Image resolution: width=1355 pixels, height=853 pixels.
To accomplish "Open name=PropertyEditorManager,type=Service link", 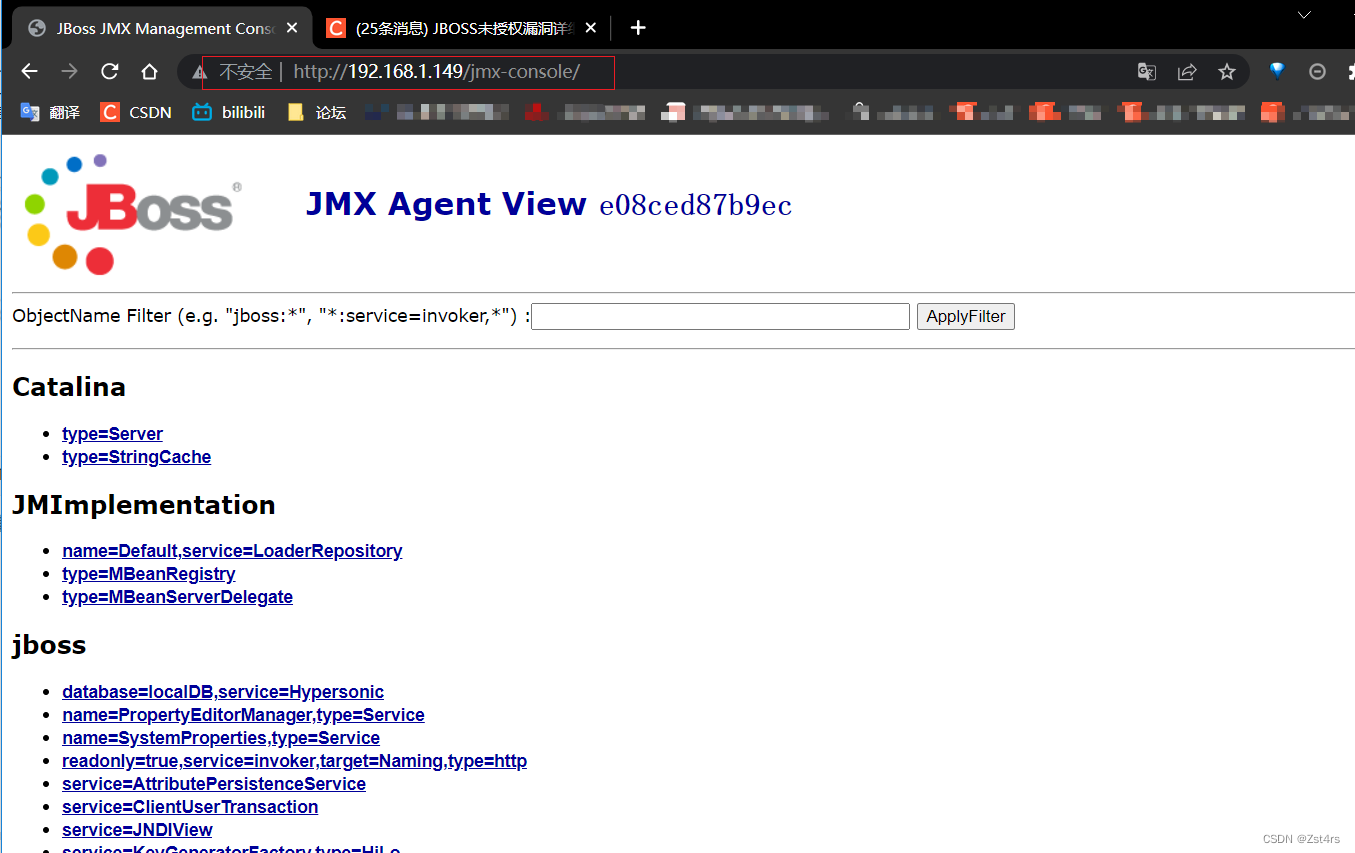I will (x=243, y=715).
